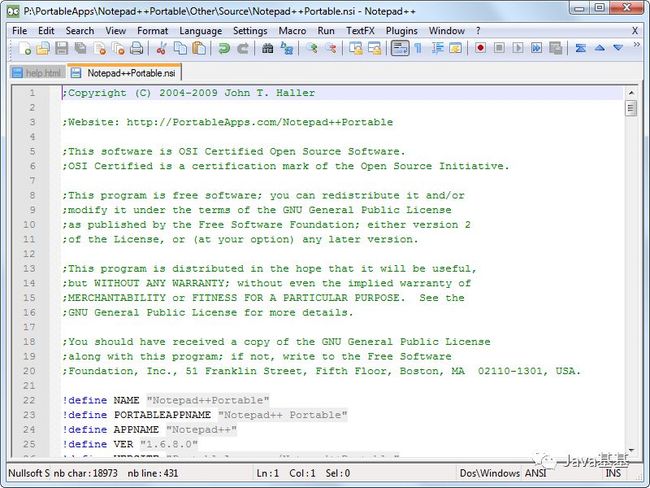Toggle synchronized horizontal scrolling icon

pos(374,49)
